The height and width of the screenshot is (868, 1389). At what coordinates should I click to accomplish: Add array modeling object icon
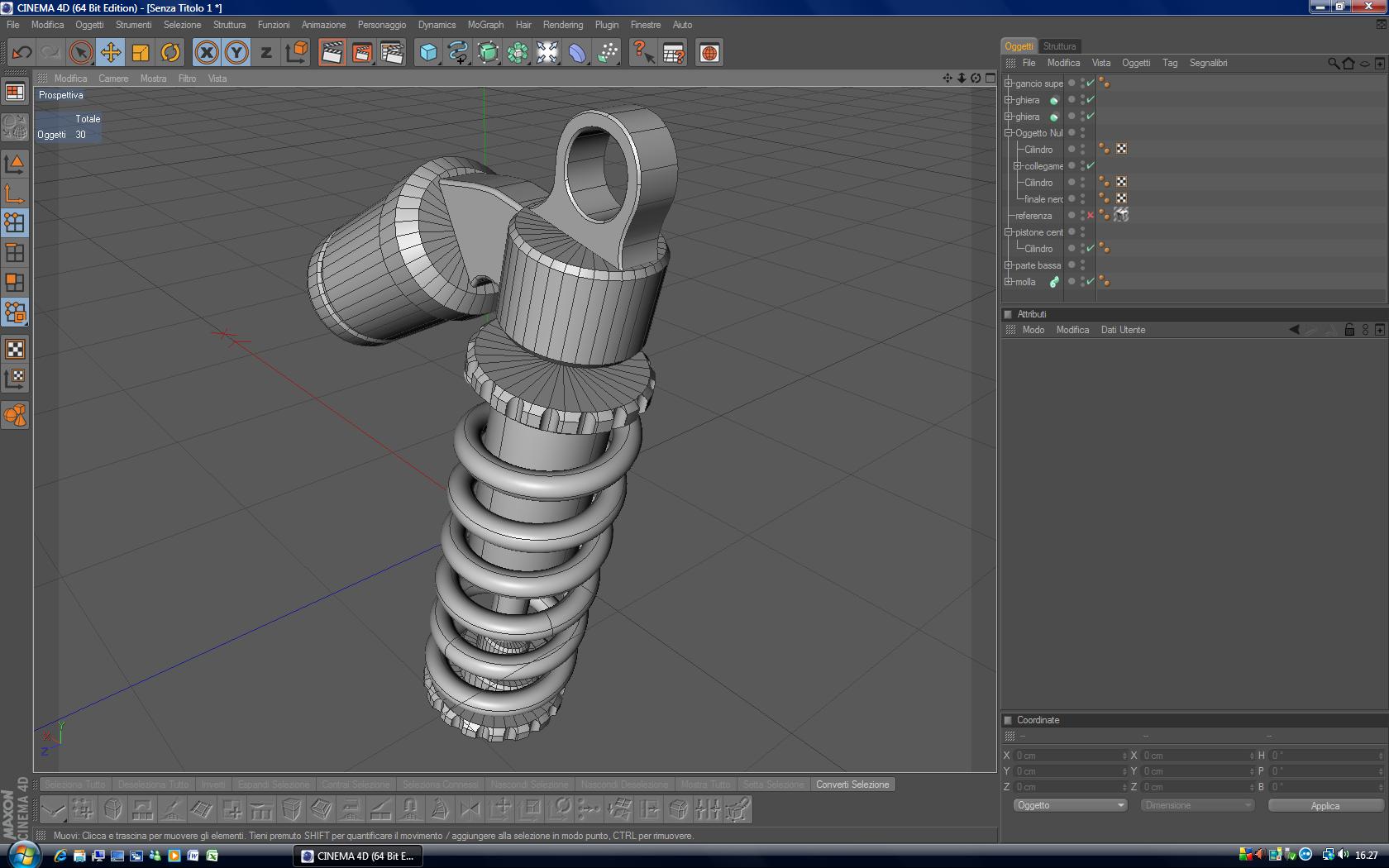coord(518,53)
